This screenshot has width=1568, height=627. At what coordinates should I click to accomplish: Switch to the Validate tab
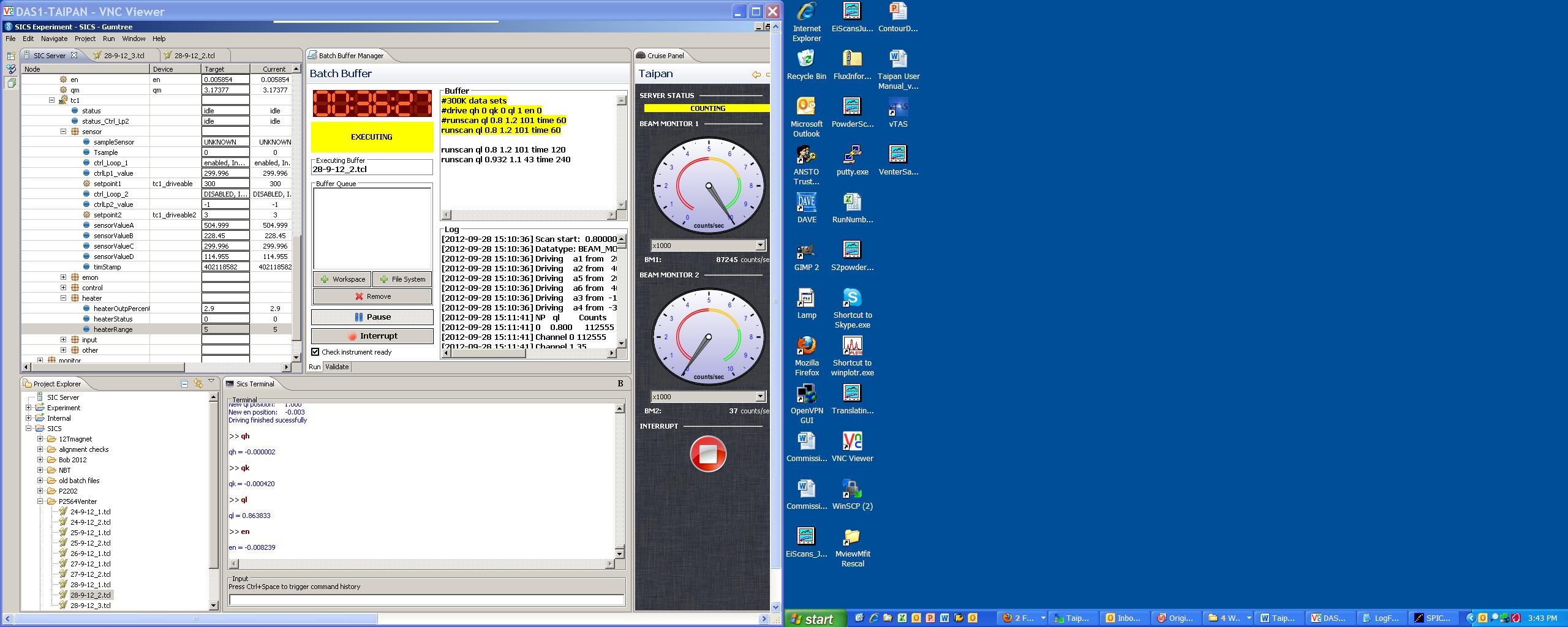337,367
